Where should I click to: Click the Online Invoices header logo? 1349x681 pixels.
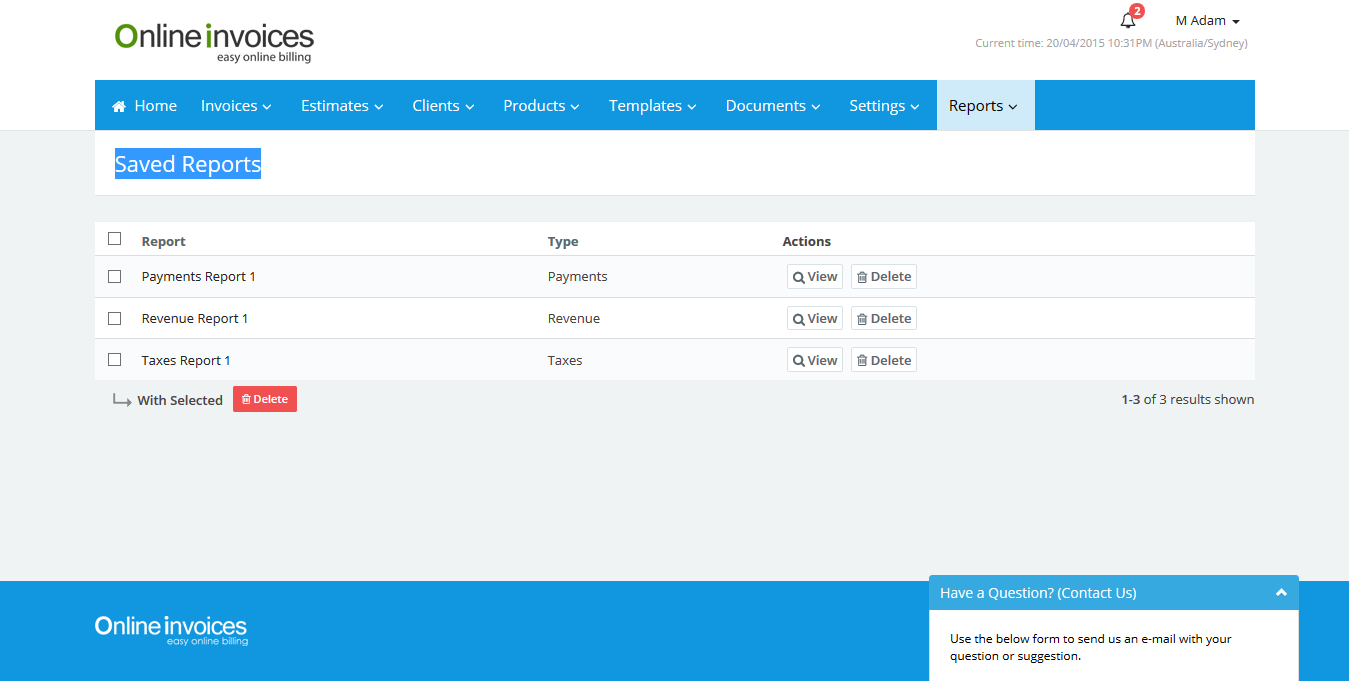214,42
